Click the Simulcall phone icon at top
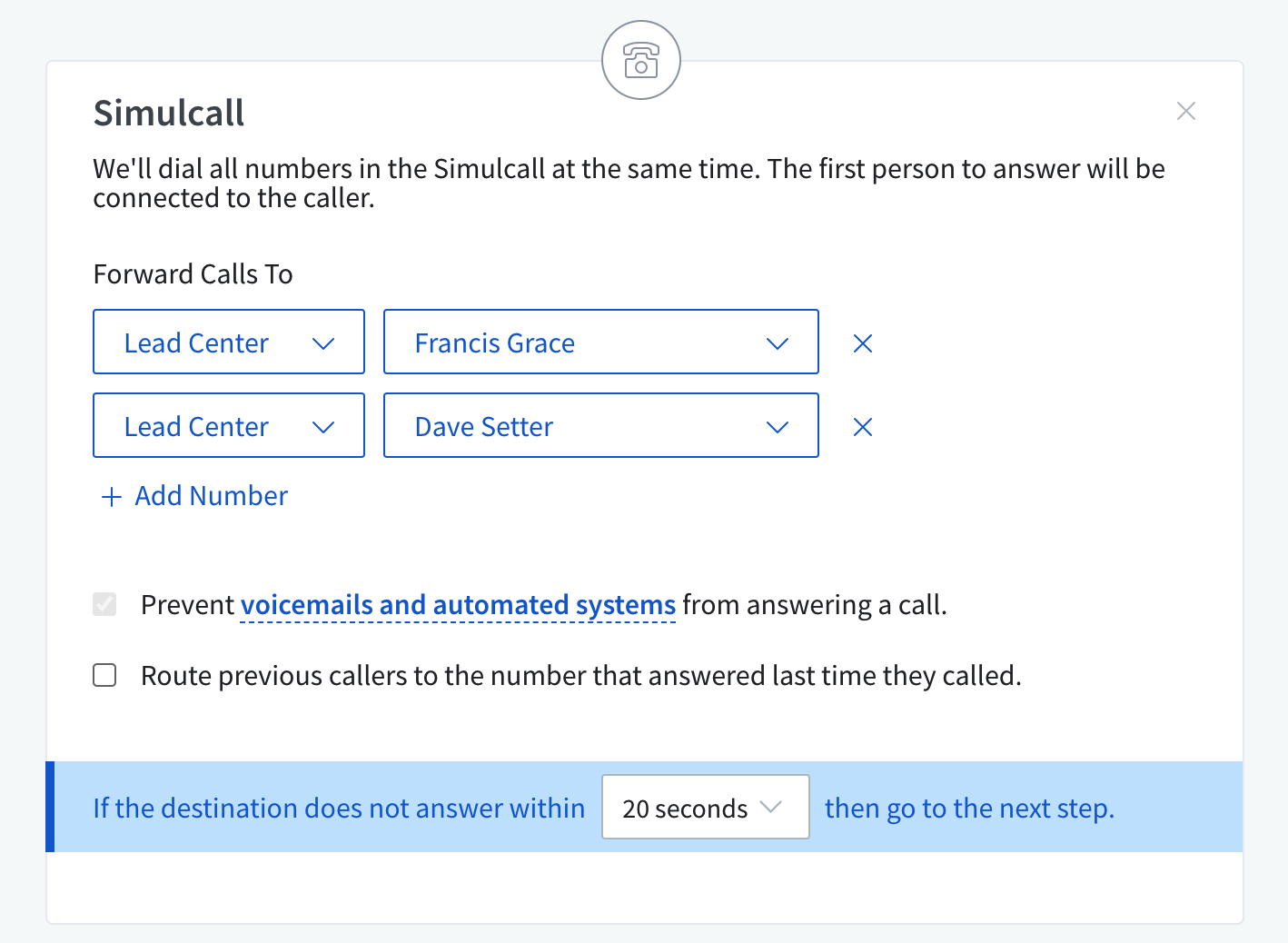Viewport: 1288px width, 943px height. point(641,60)
